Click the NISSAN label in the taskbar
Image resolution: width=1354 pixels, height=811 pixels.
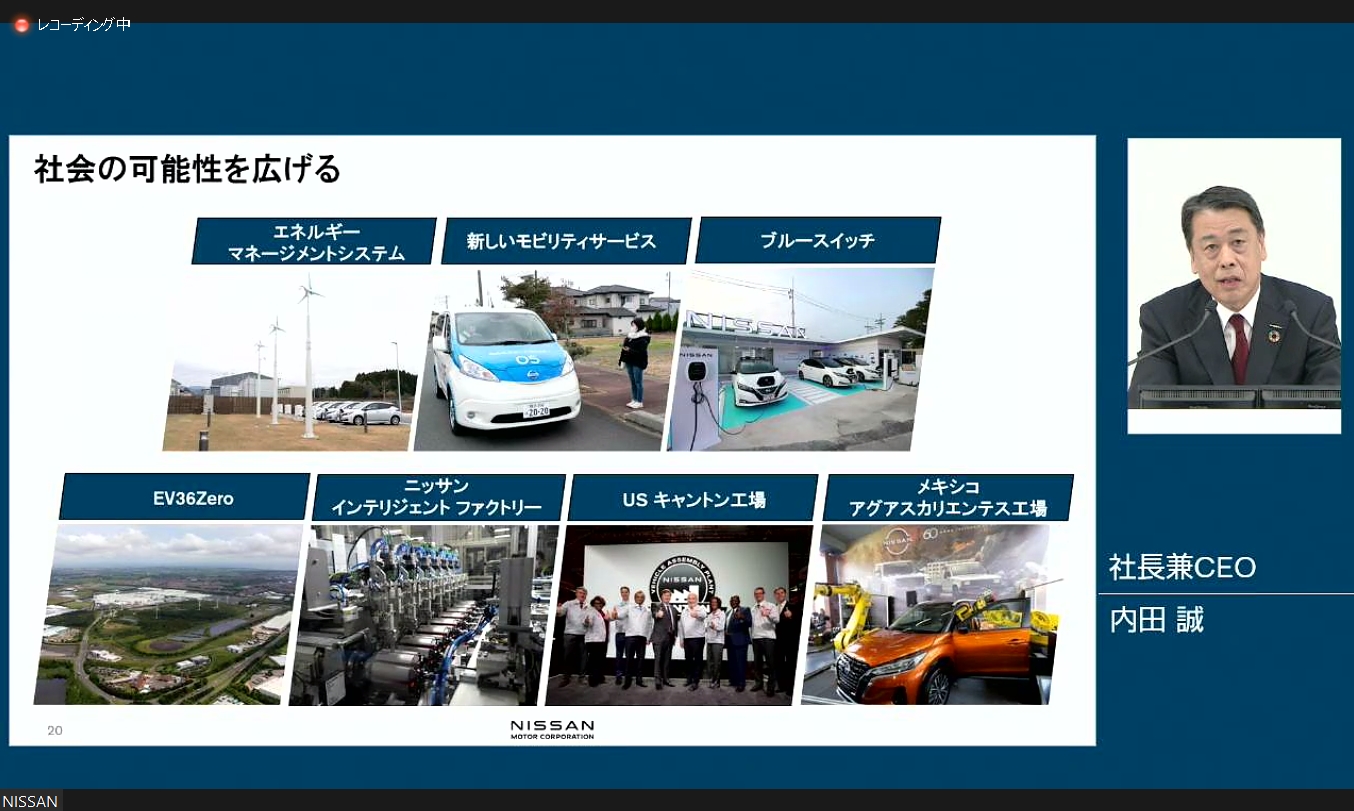pyautogui.click(x=30, y=801)
